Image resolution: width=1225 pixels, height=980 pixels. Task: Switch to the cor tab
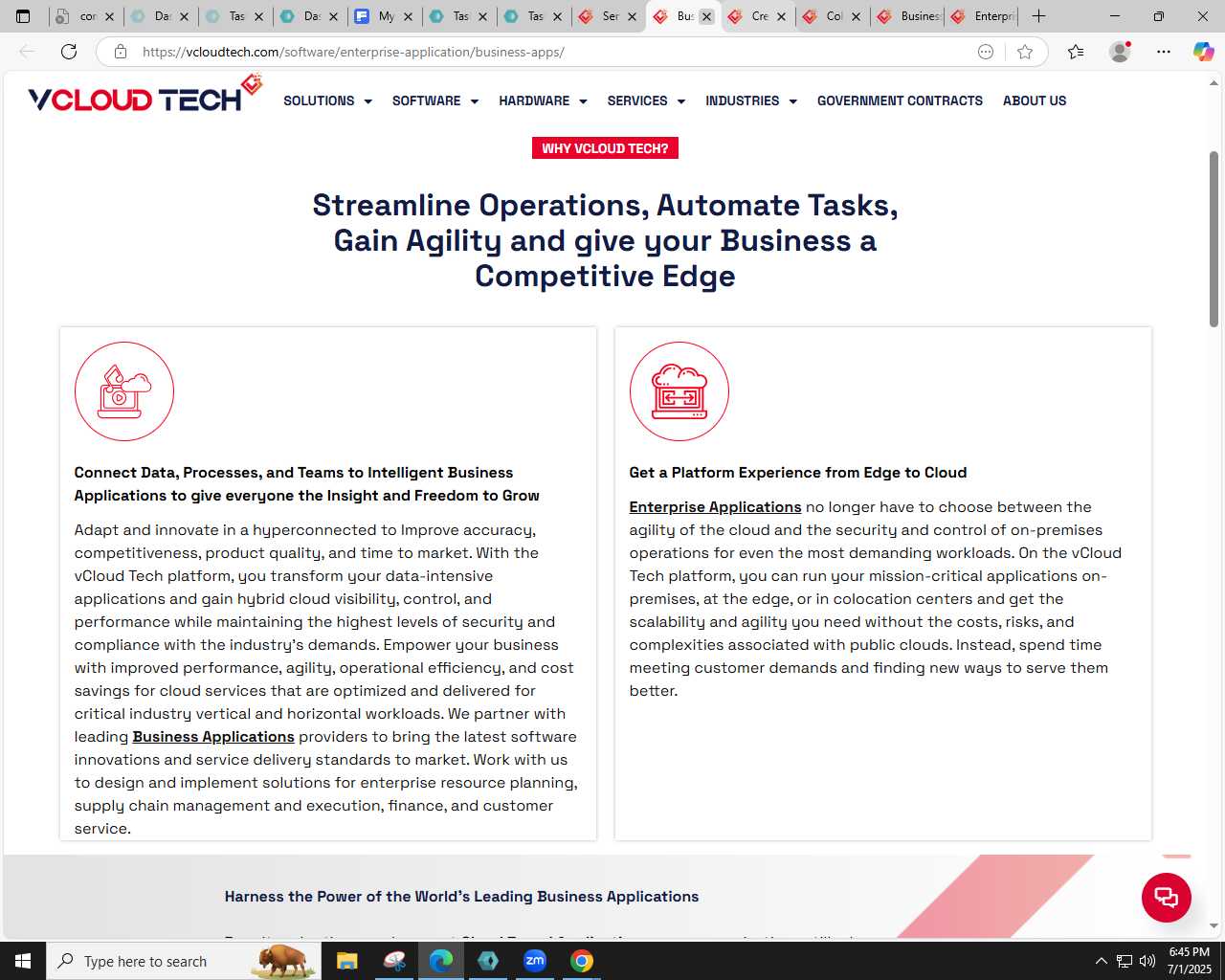pos(86,16)
